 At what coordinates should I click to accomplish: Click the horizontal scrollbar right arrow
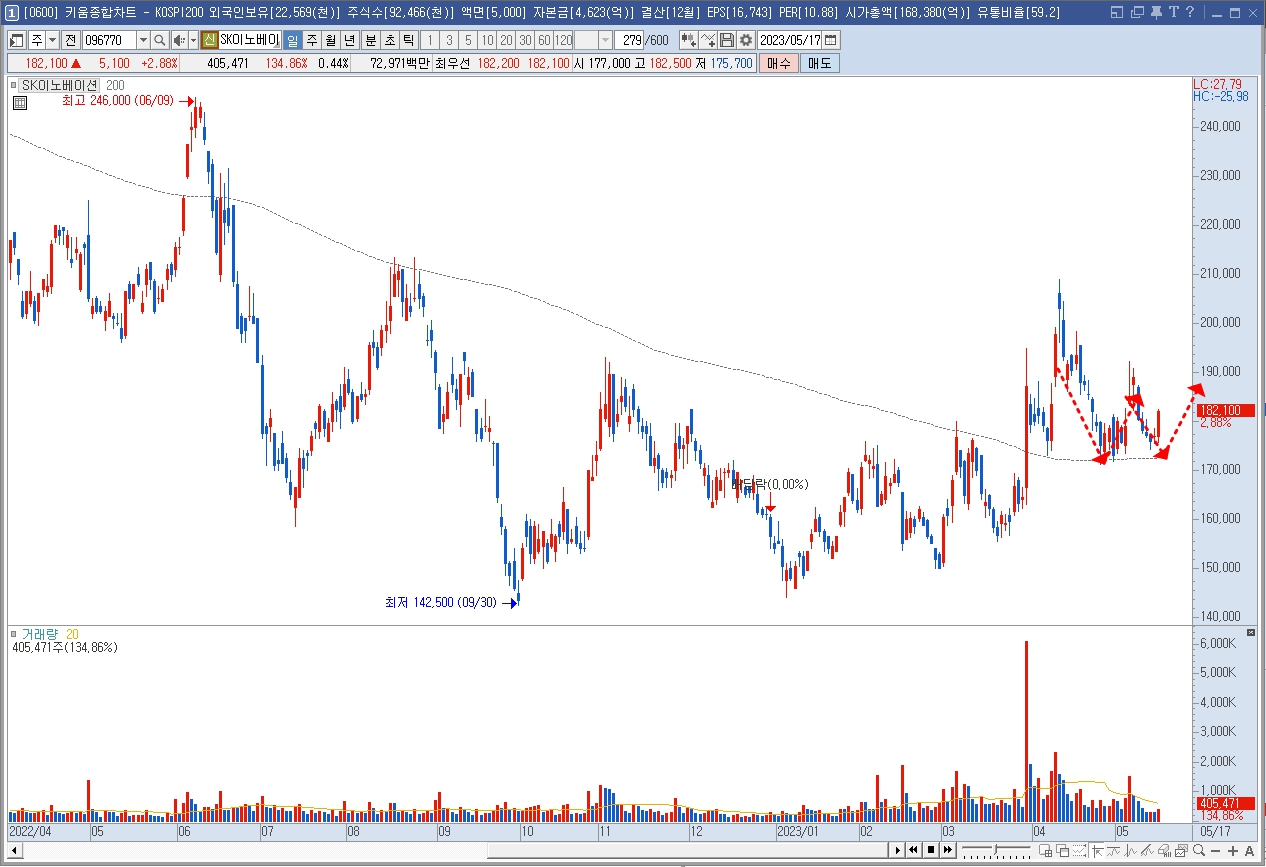(x=897, y=850)
